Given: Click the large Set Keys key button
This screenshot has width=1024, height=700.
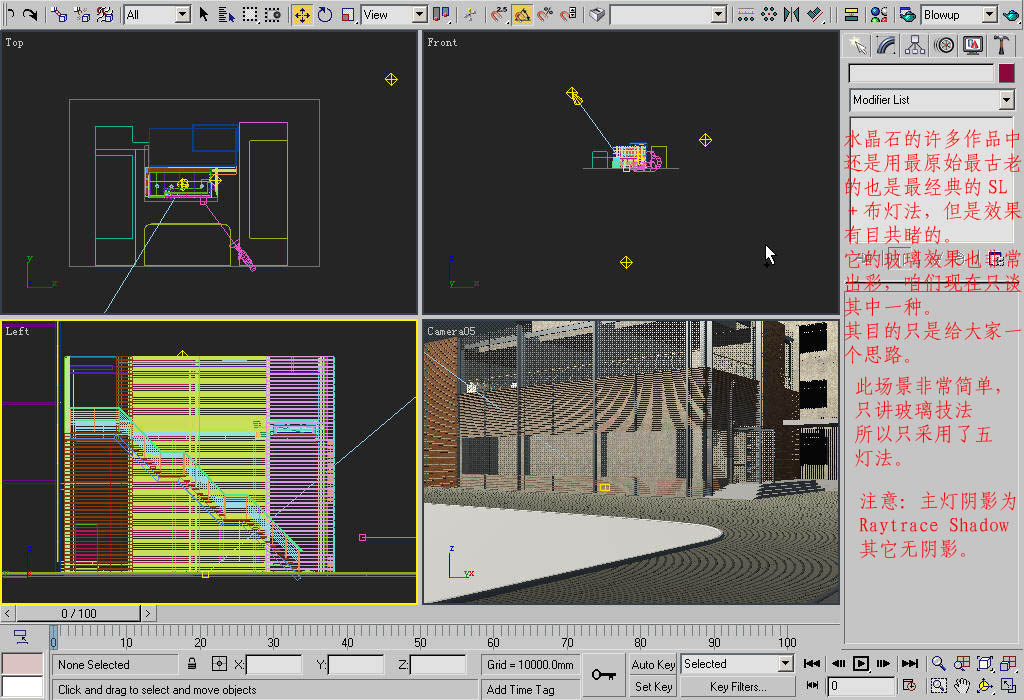Looking at the screenshot, I should click(x=603, y=675).
